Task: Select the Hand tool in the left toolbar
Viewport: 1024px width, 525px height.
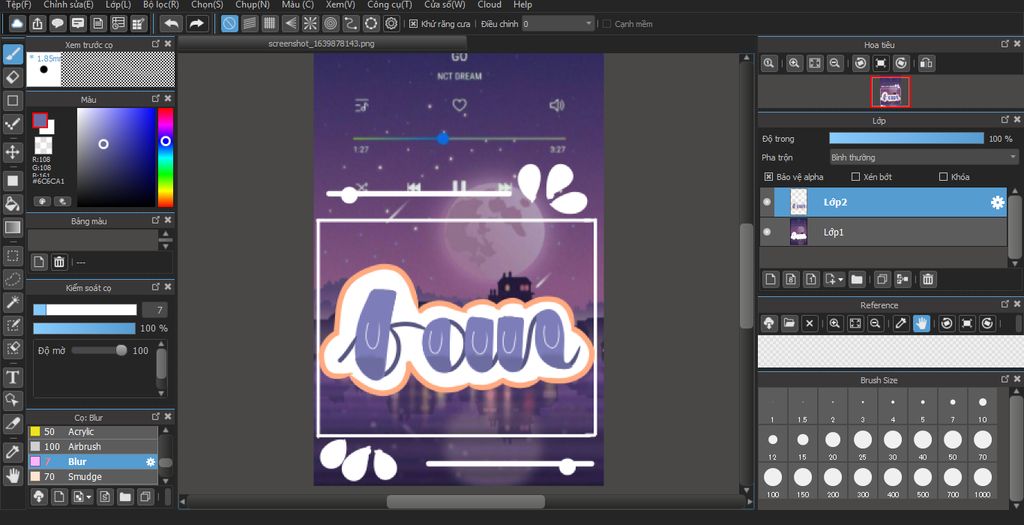Action: coord(13,475)
